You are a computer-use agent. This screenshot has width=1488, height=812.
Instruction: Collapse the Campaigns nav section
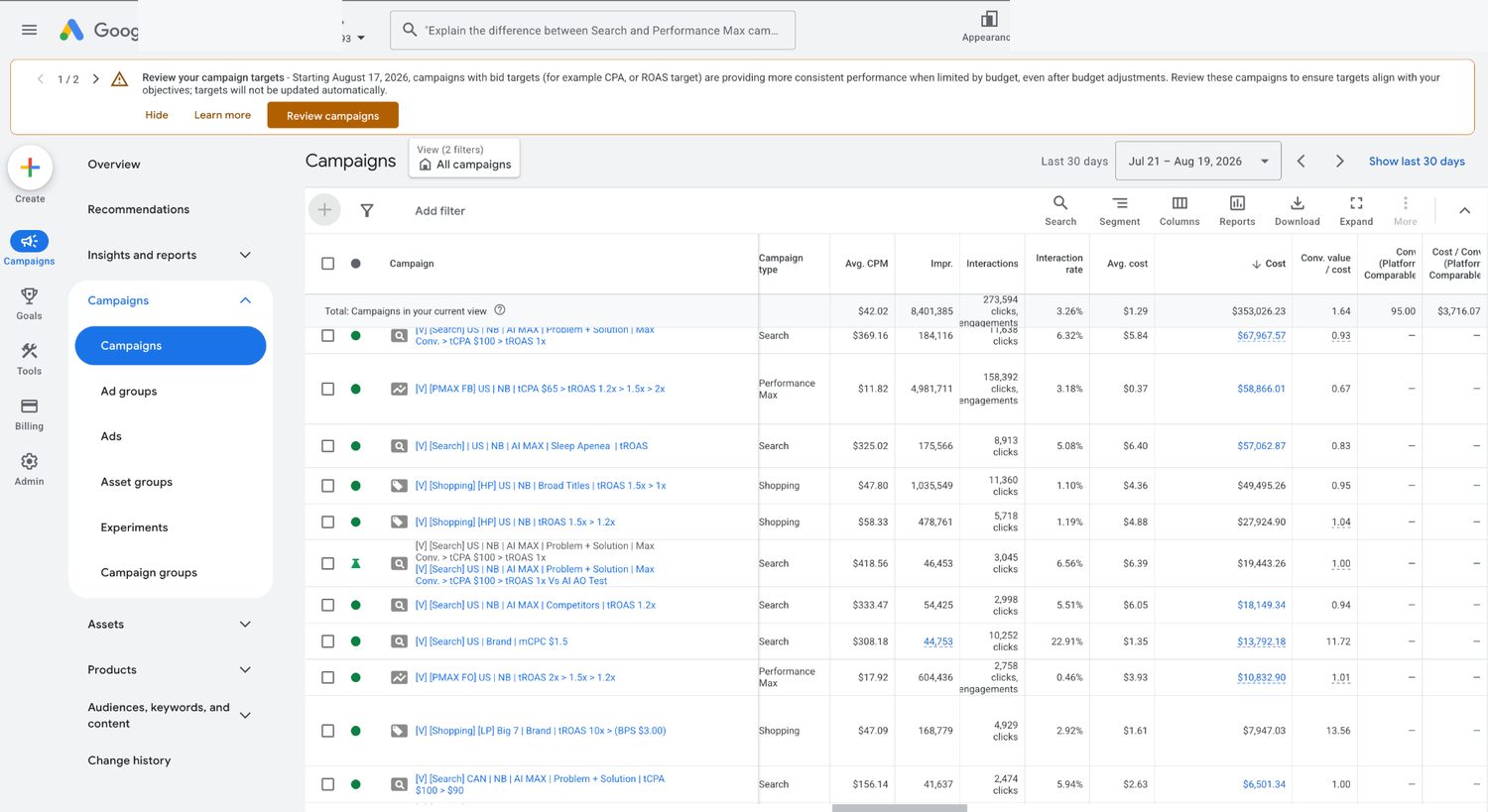(x=245, y=300)
